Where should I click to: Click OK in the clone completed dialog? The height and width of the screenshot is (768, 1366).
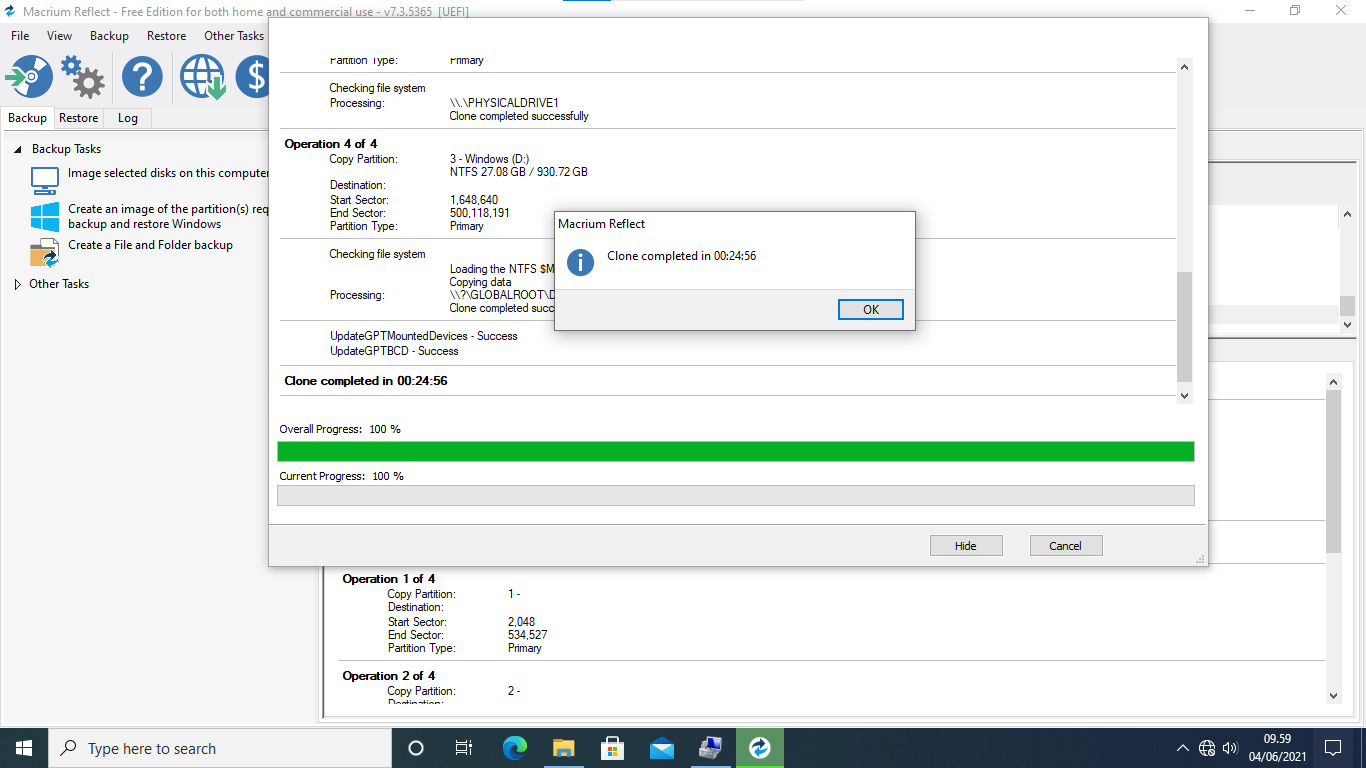871,310
